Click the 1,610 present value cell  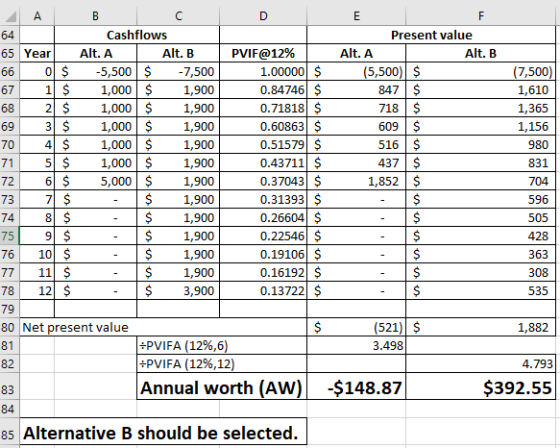pyautogui.click(x=481, y=90)
